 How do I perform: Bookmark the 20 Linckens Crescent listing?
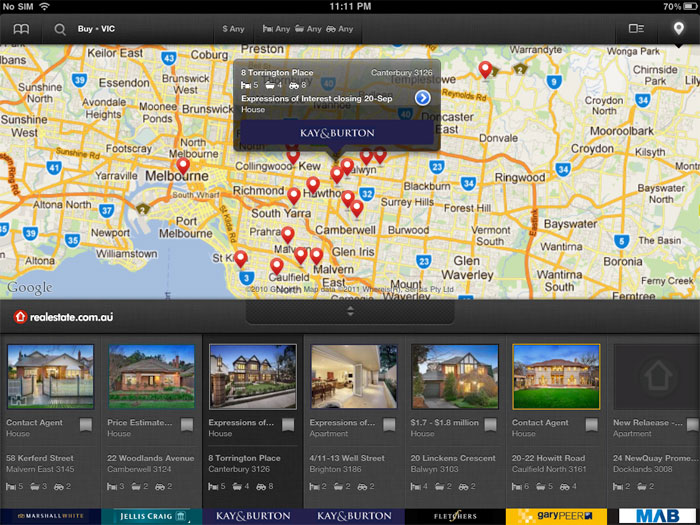491,425
